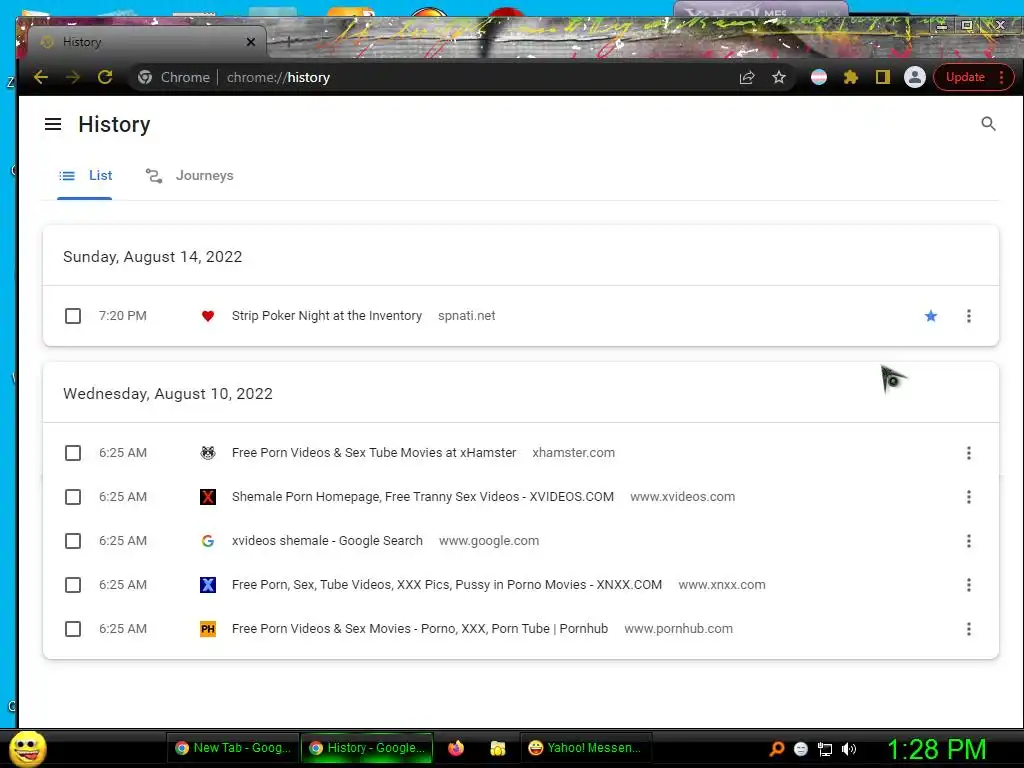Open actions menu for spnati.net entry
The height and width of the screenshot is (768, 1024).
[x=968, y=316]
